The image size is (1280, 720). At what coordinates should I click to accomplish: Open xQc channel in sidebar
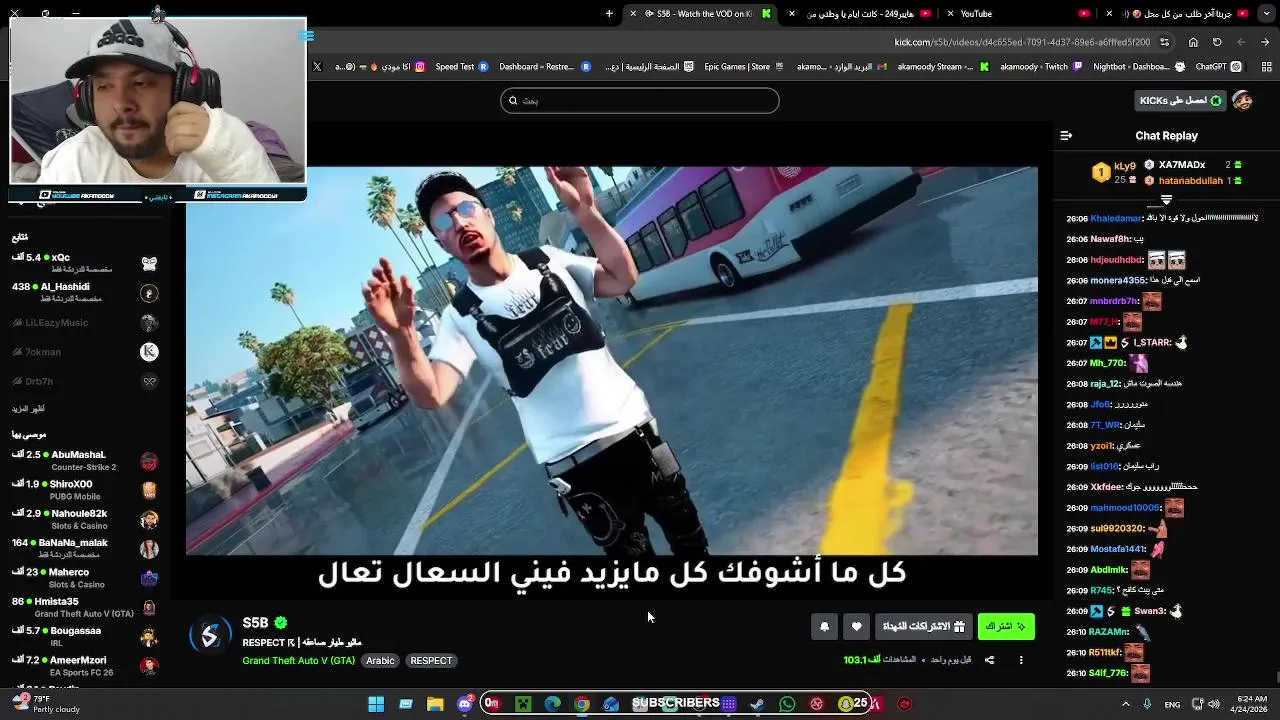point(85,263)
